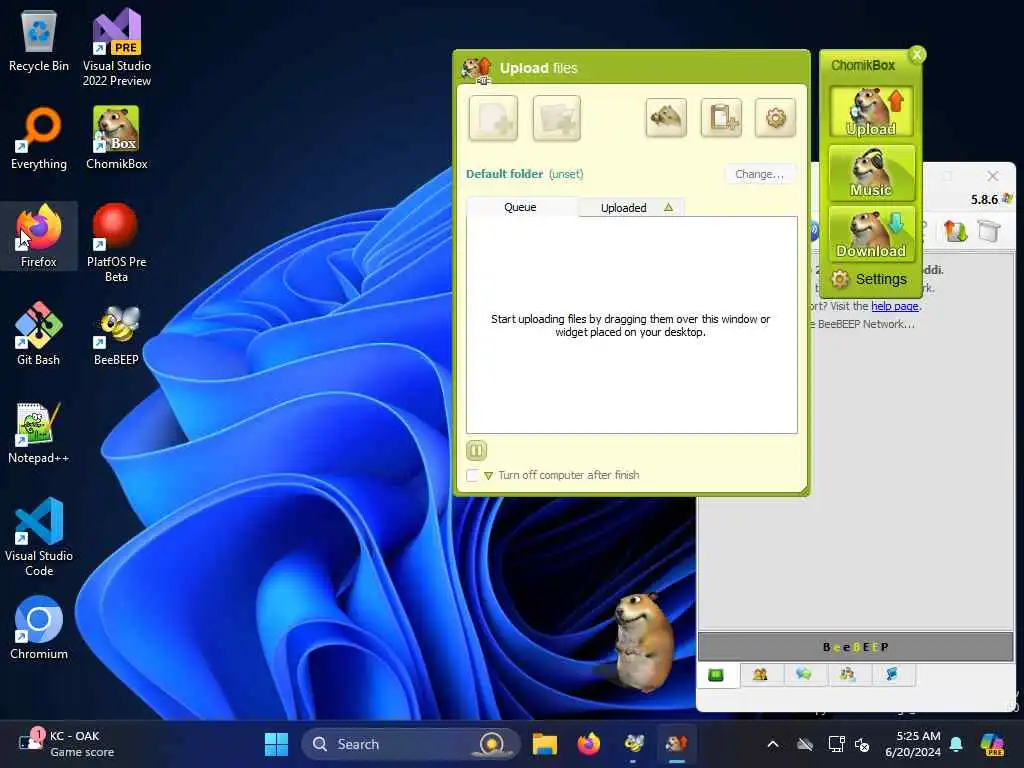The width and height of the screenshot is (1024, 768).
Task: Select the Chromium desktop shortcut
Action: (39, 628)
